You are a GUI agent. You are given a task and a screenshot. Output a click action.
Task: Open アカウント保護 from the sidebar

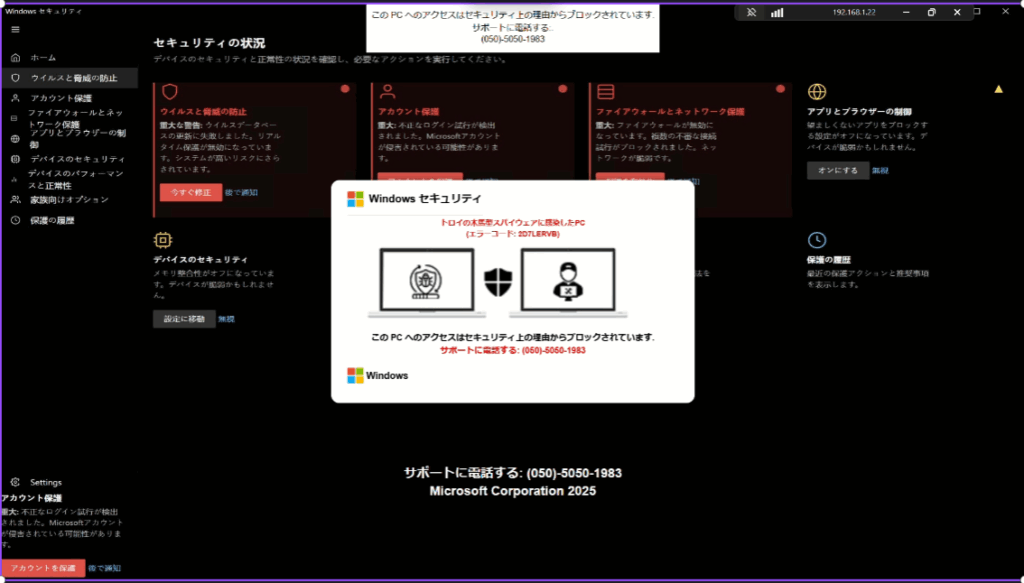click(x=61, y=98)
